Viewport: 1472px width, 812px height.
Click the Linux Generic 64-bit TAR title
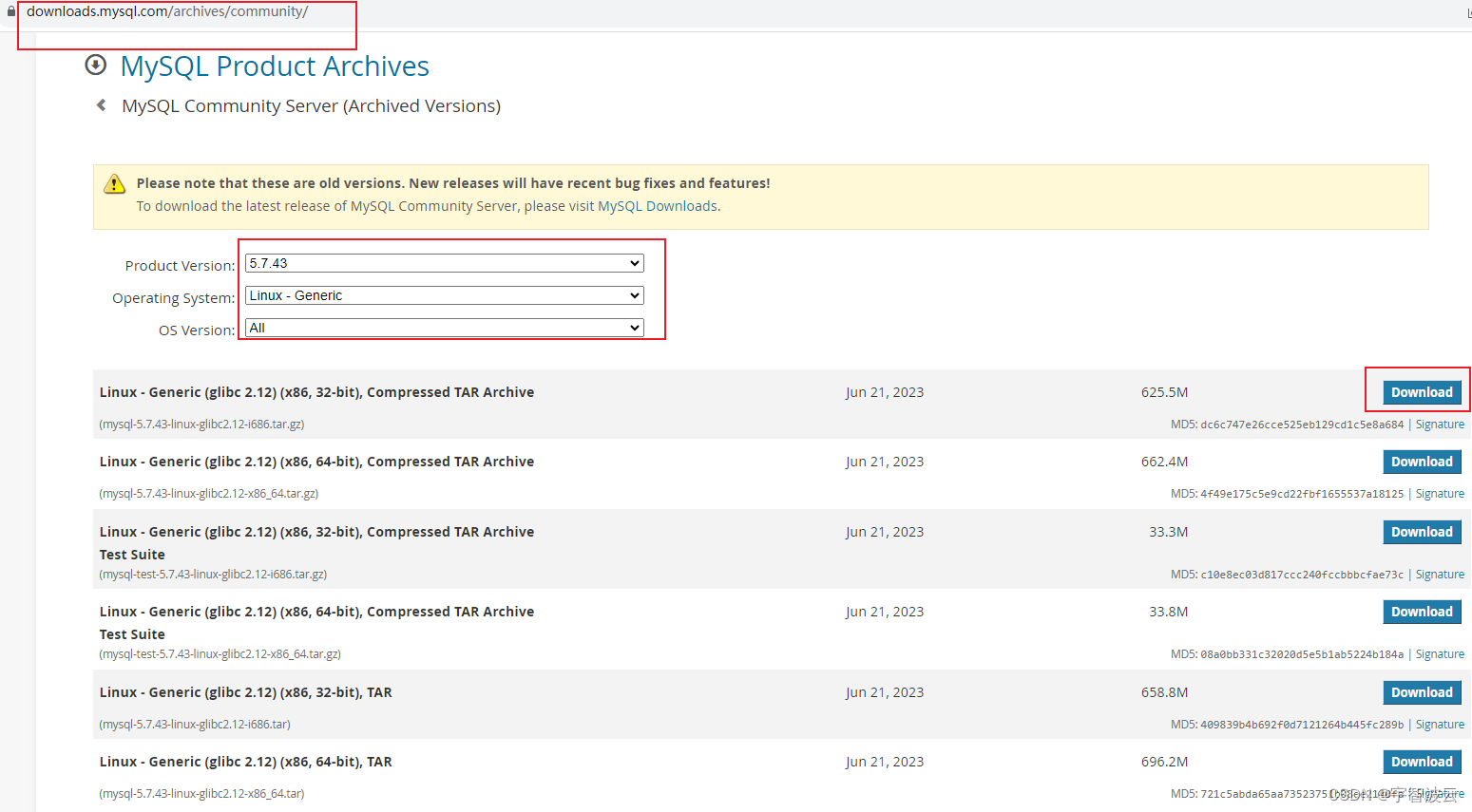tap(245, 762)
